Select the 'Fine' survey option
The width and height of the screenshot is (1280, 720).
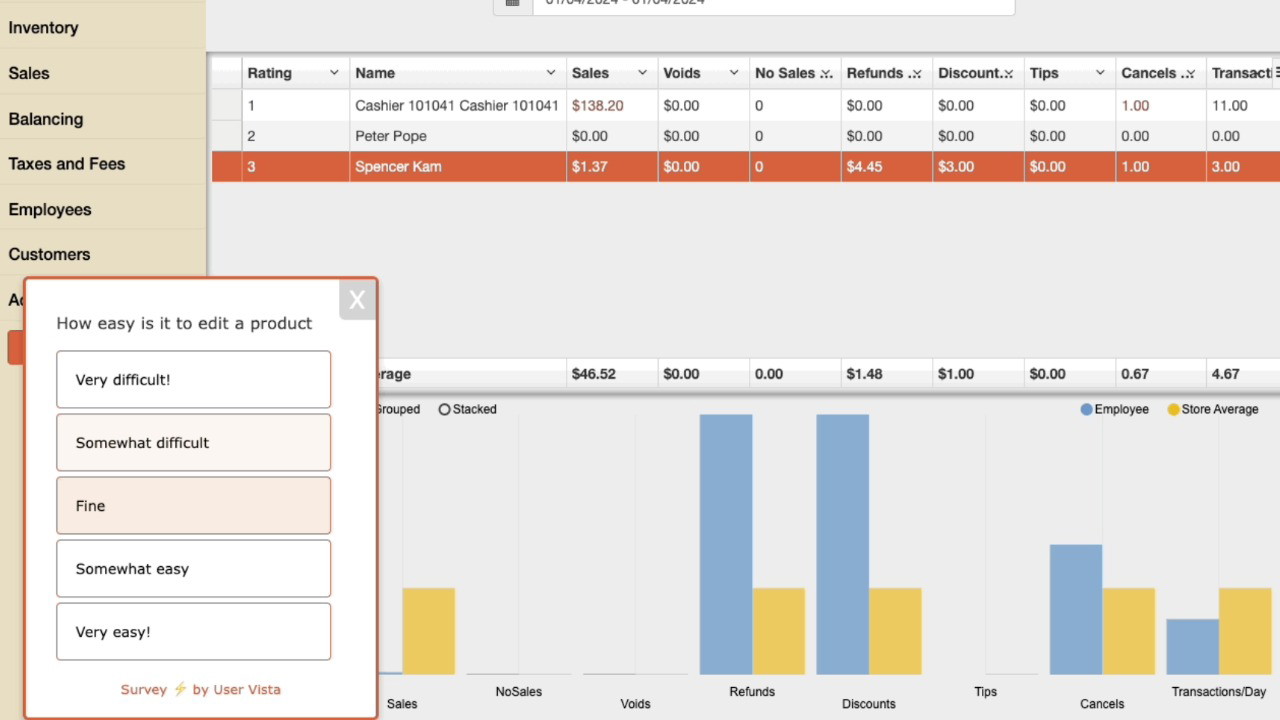point(193,506)
